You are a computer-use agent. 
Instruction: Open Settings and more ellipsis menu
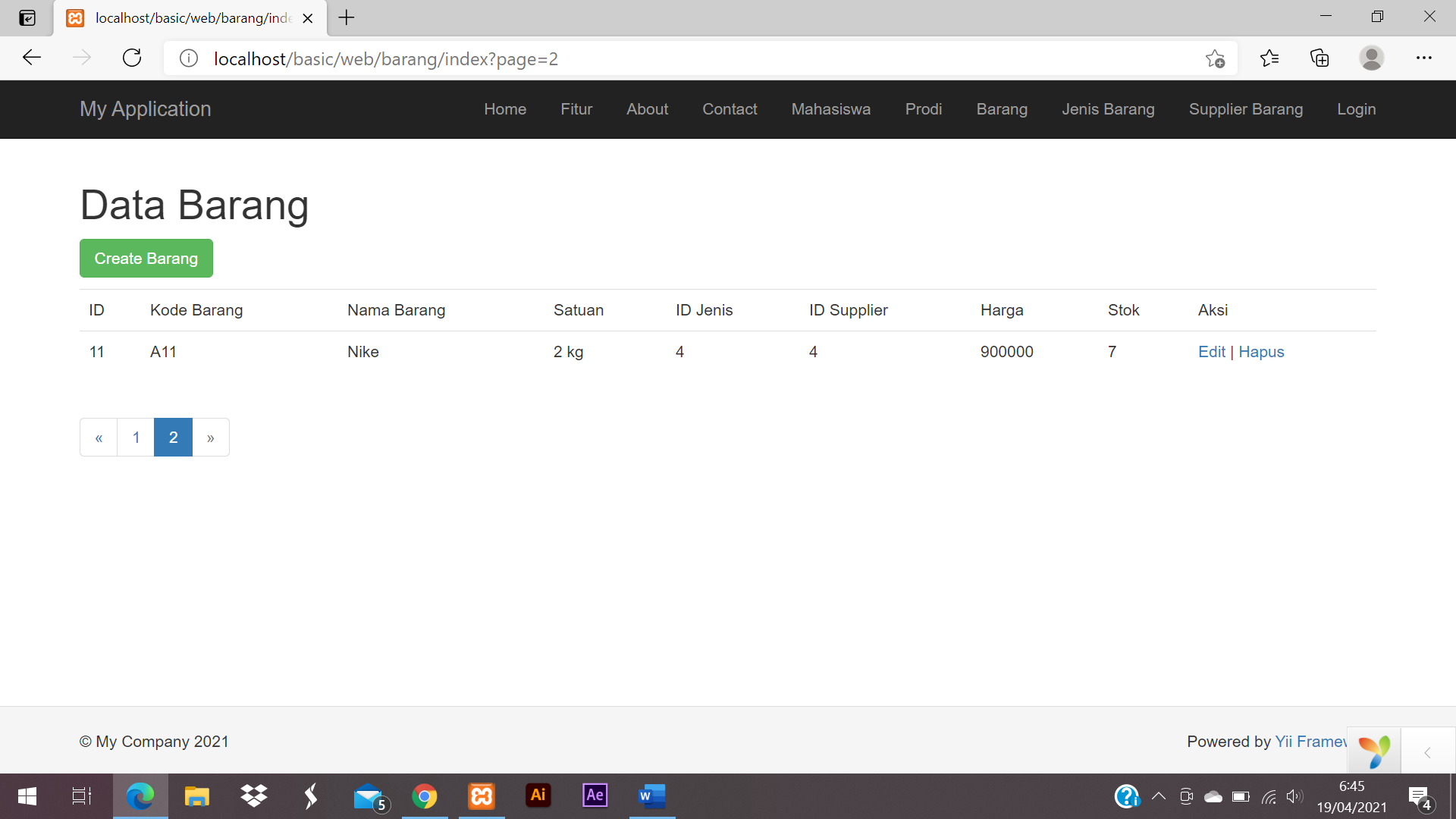pos(1423,58)
